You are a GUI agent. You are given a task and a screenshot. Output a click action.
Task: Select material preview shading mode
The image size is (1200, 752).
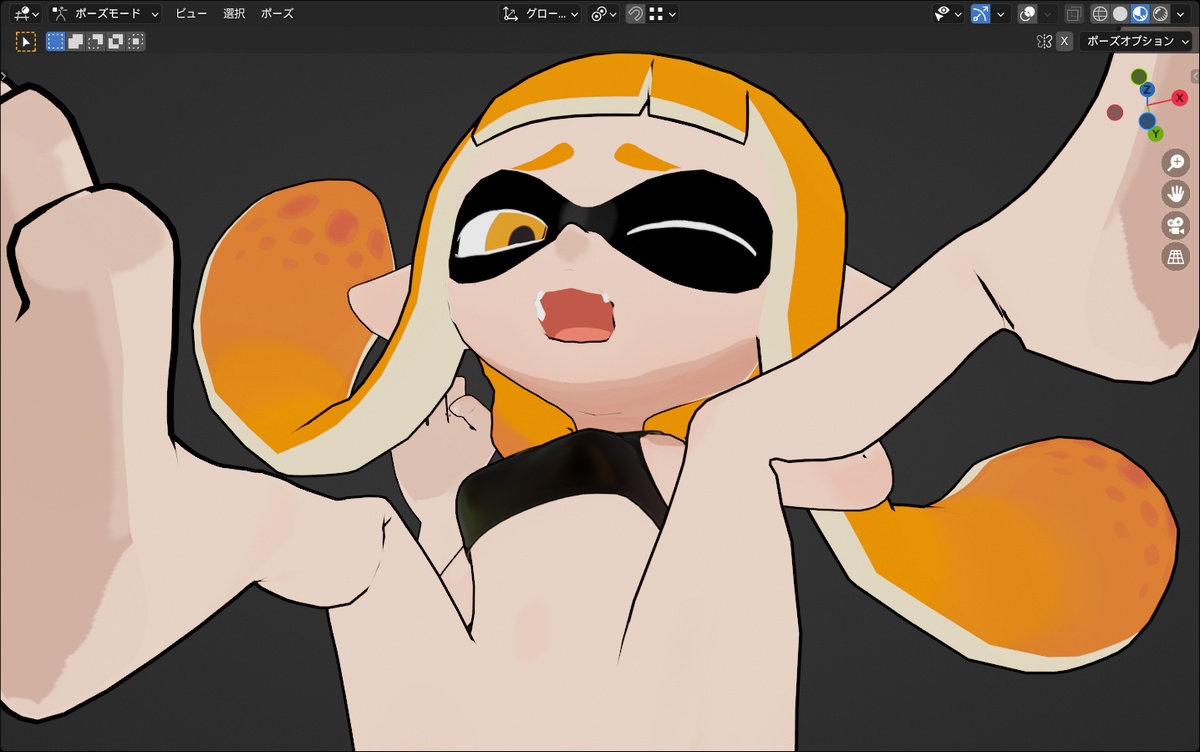1140,14
